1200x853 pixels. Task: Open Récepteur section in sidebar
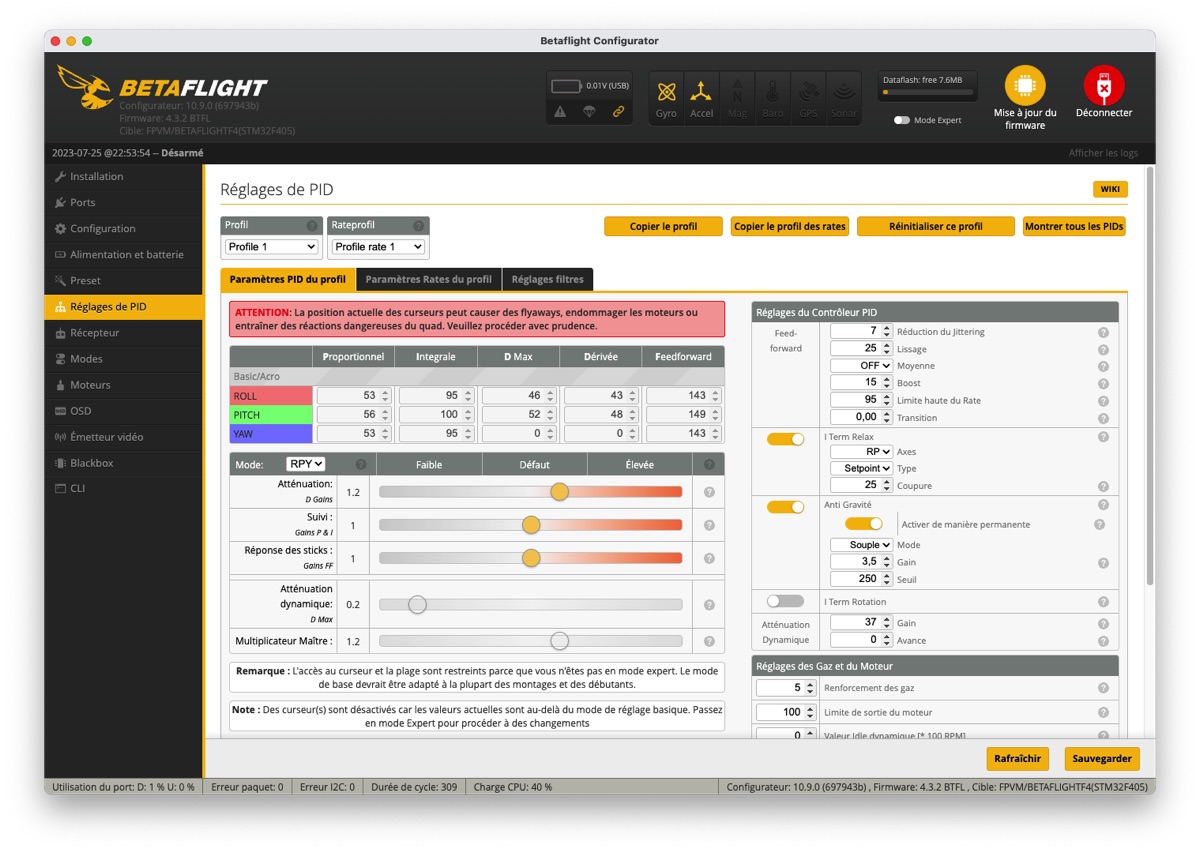123,333
